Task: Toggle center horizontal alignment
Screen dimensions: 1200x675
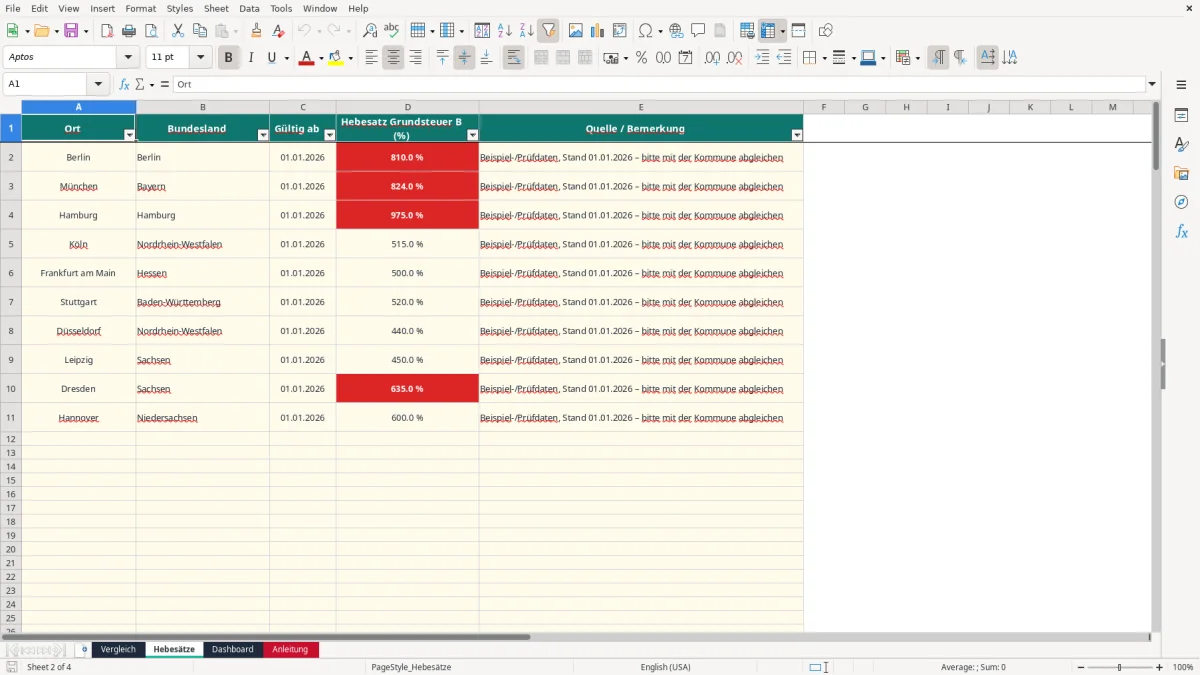Action: point(393,58)
